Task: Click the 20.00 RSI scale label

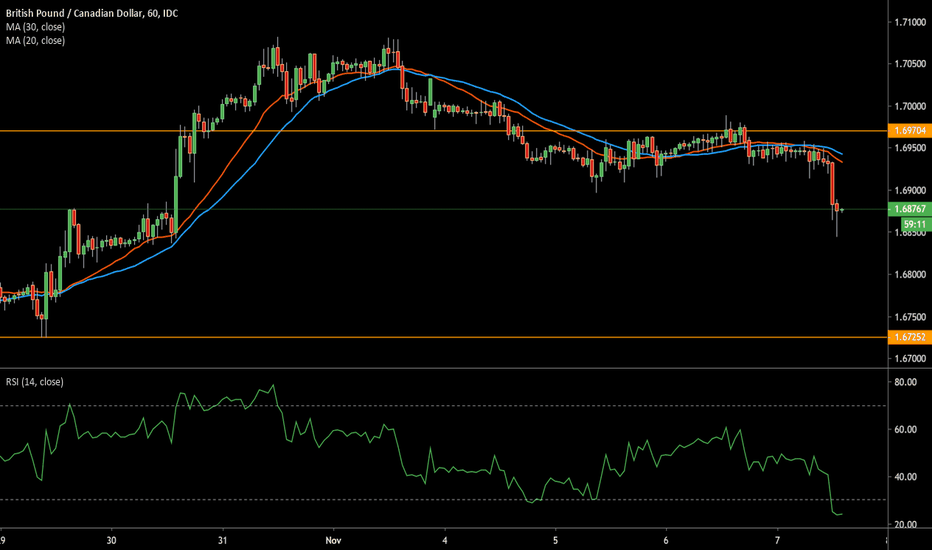Action: click(x=906, y=524)
